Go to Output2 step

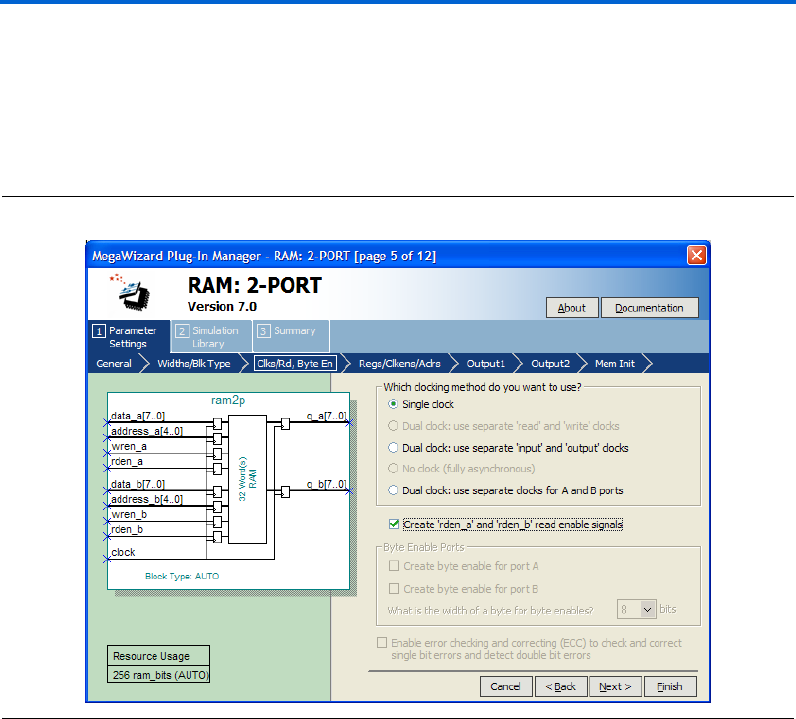[x=550, y=364]
